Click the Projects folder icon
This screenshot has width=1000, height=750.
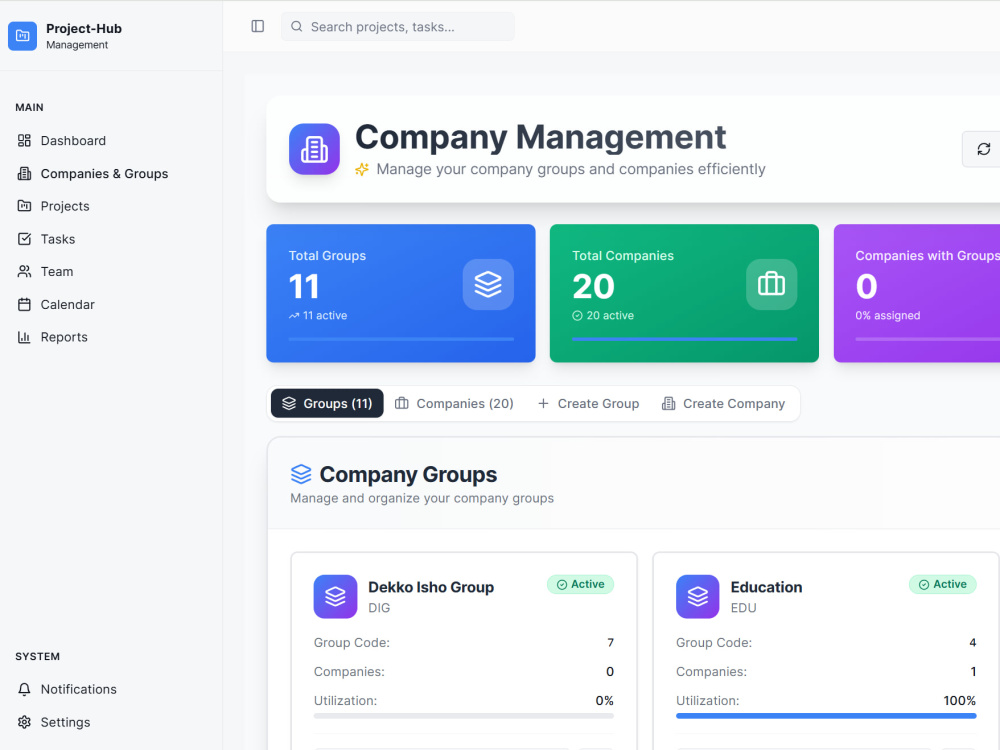click(24, 205)
